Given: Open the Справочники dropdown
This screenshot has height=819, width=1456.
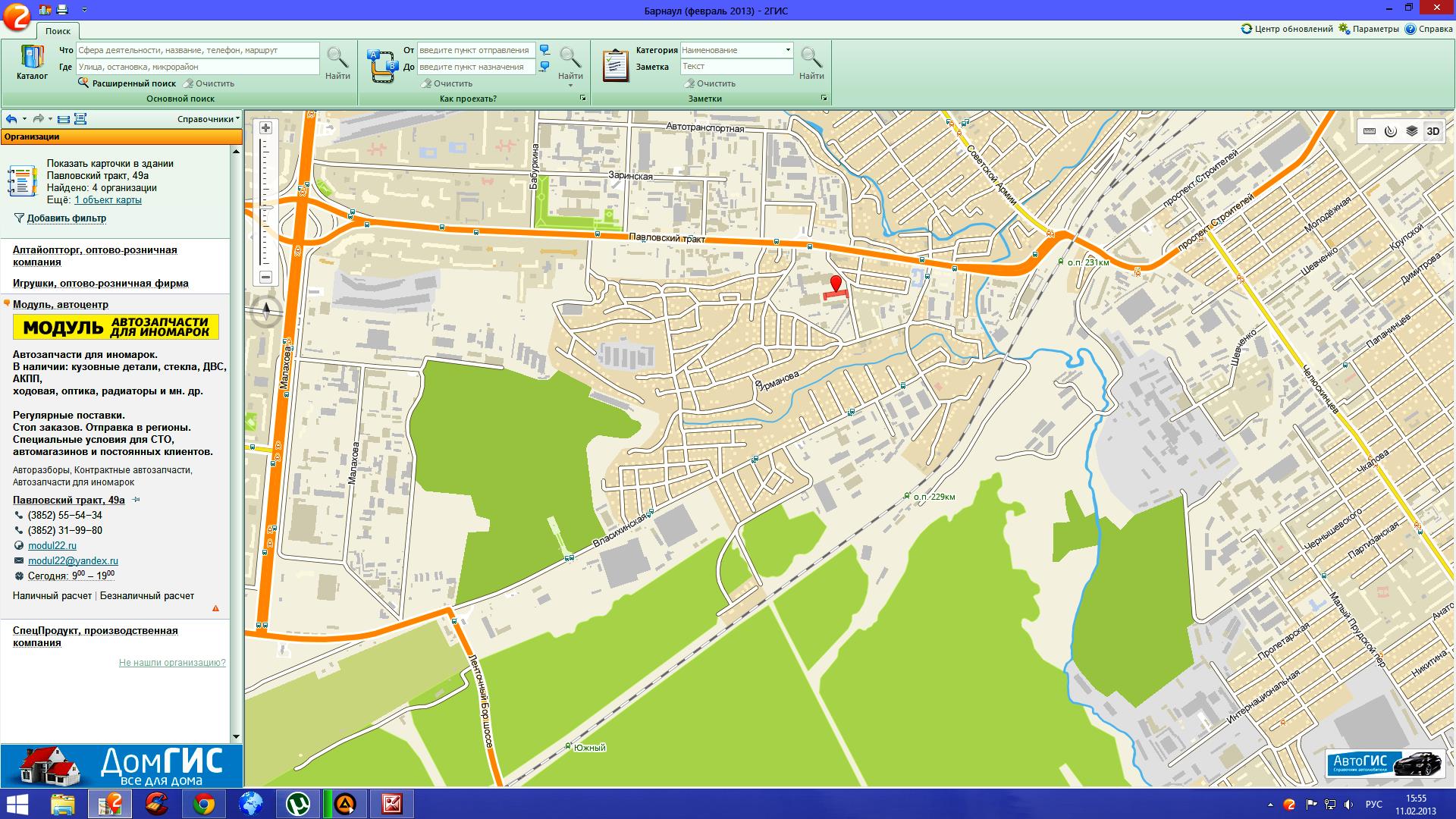Looking at the screenshot, I should point(208,119).
